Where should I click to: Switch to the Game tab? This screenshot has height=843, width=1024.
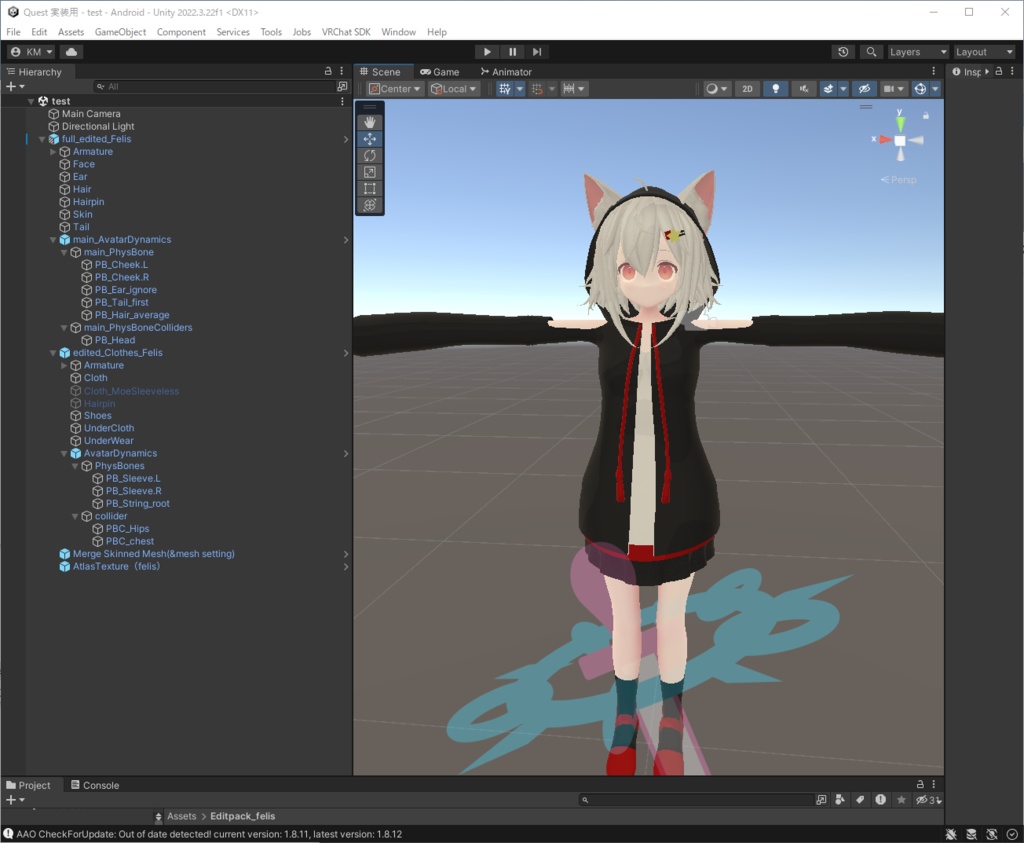point(440,72)
